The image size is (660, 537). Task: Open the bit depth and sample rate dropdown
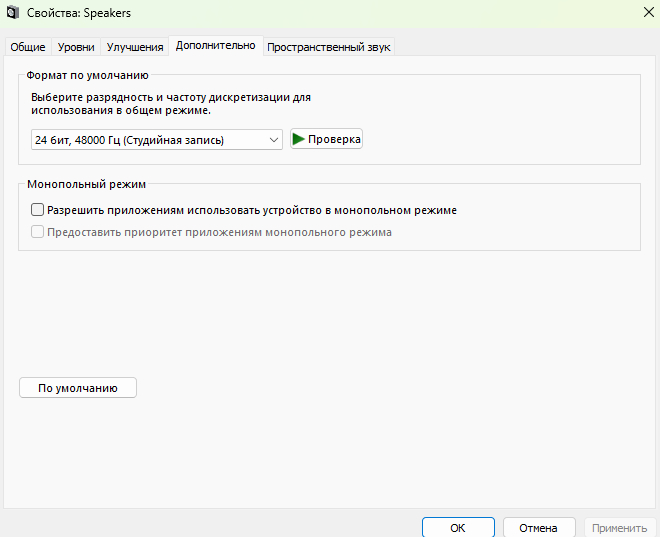156,140
